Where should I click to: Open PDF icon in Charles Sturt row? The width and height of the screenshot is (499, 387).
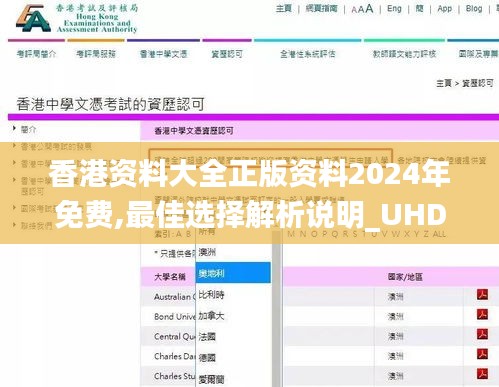tap(482, 374)
